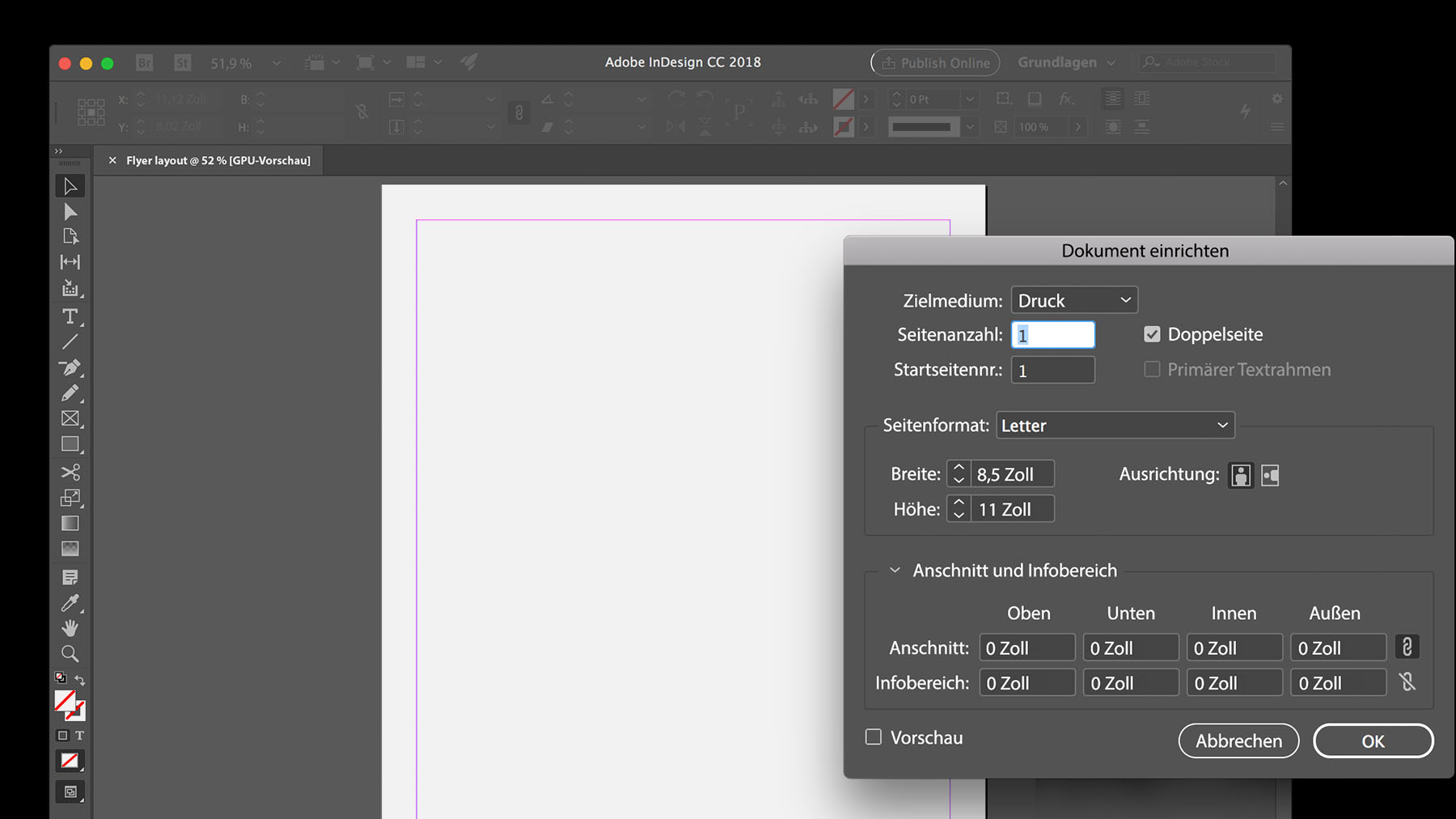Open Adobe Bridge via Br icon
Viewport: 1456px width, 819px height.
145,62
